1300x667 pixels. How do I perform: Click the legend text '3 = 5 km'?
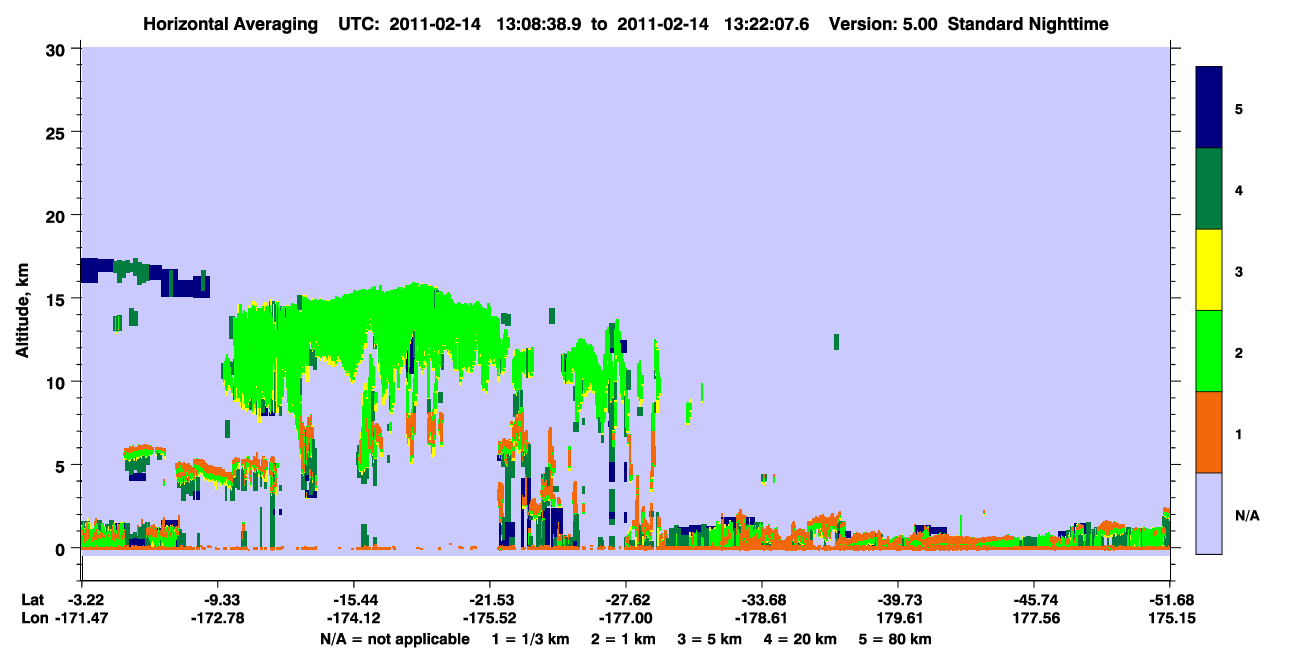(x=711, y=639)
